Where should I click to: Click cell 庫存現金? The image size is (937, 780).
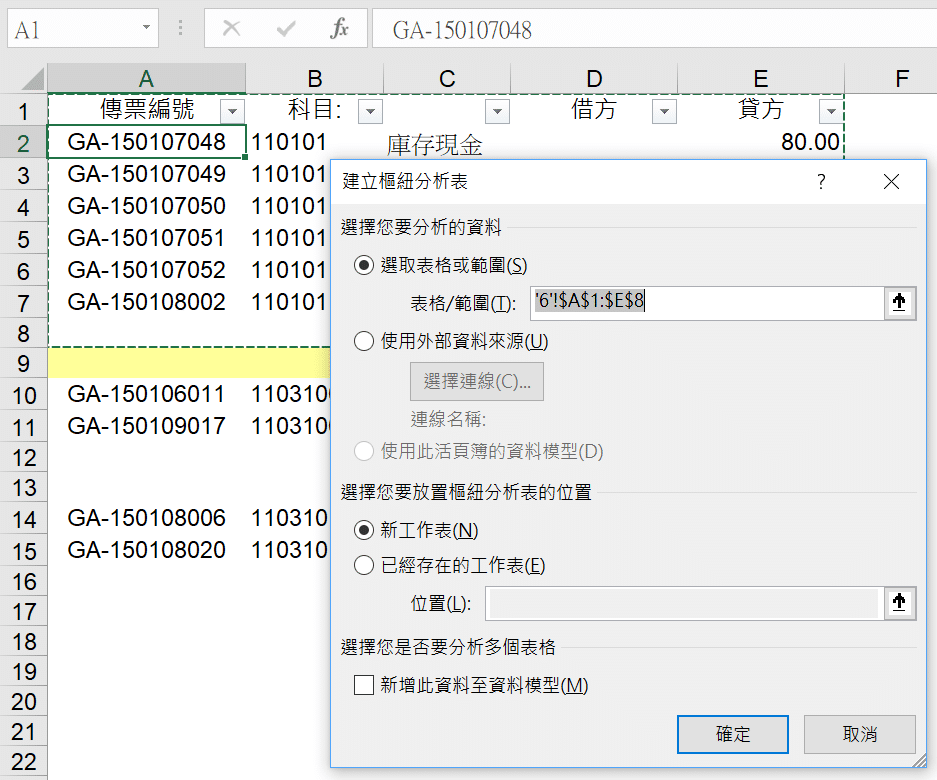(x=434, y=145)
